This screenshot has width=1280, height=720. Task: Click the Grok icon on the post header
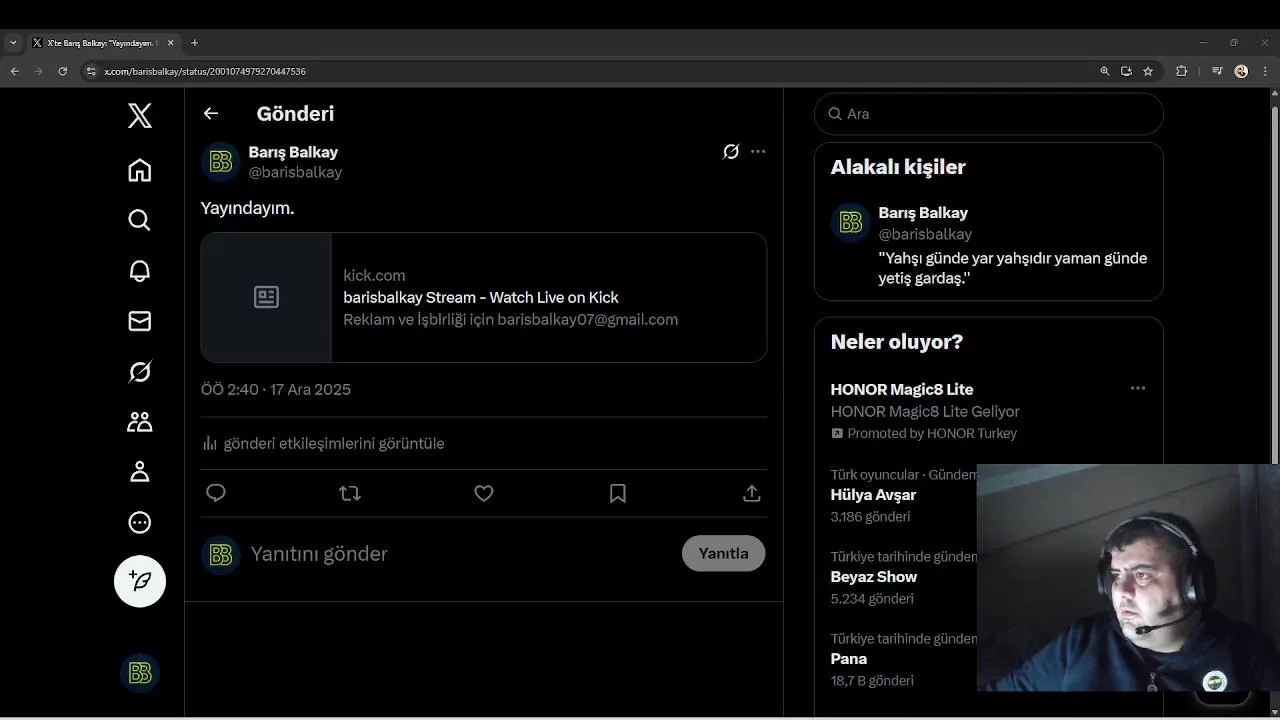coord(731,152)
